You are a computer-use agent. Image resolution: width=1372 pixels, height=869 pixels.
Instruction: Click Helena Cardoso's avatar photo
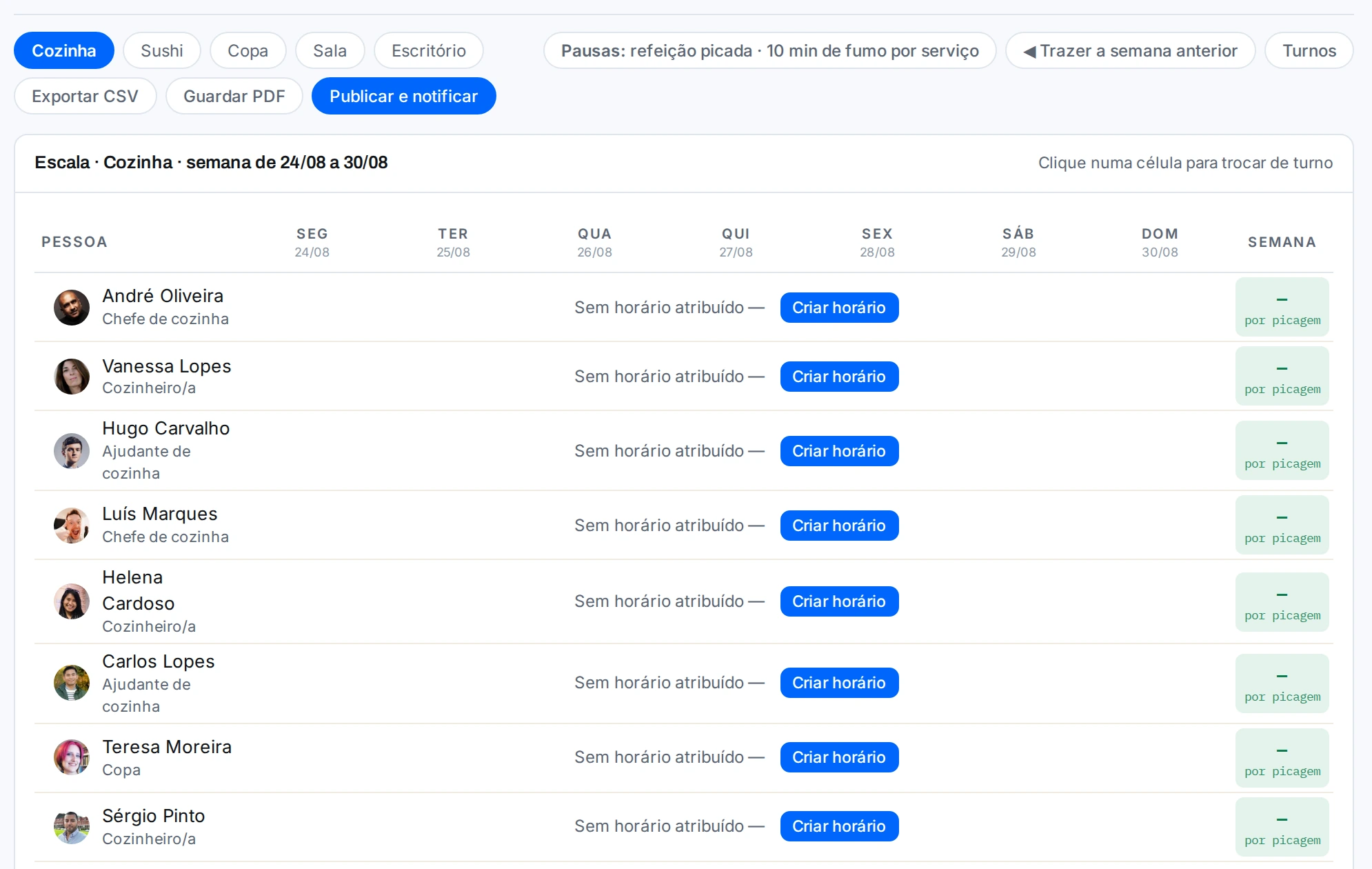click(72, 601)
